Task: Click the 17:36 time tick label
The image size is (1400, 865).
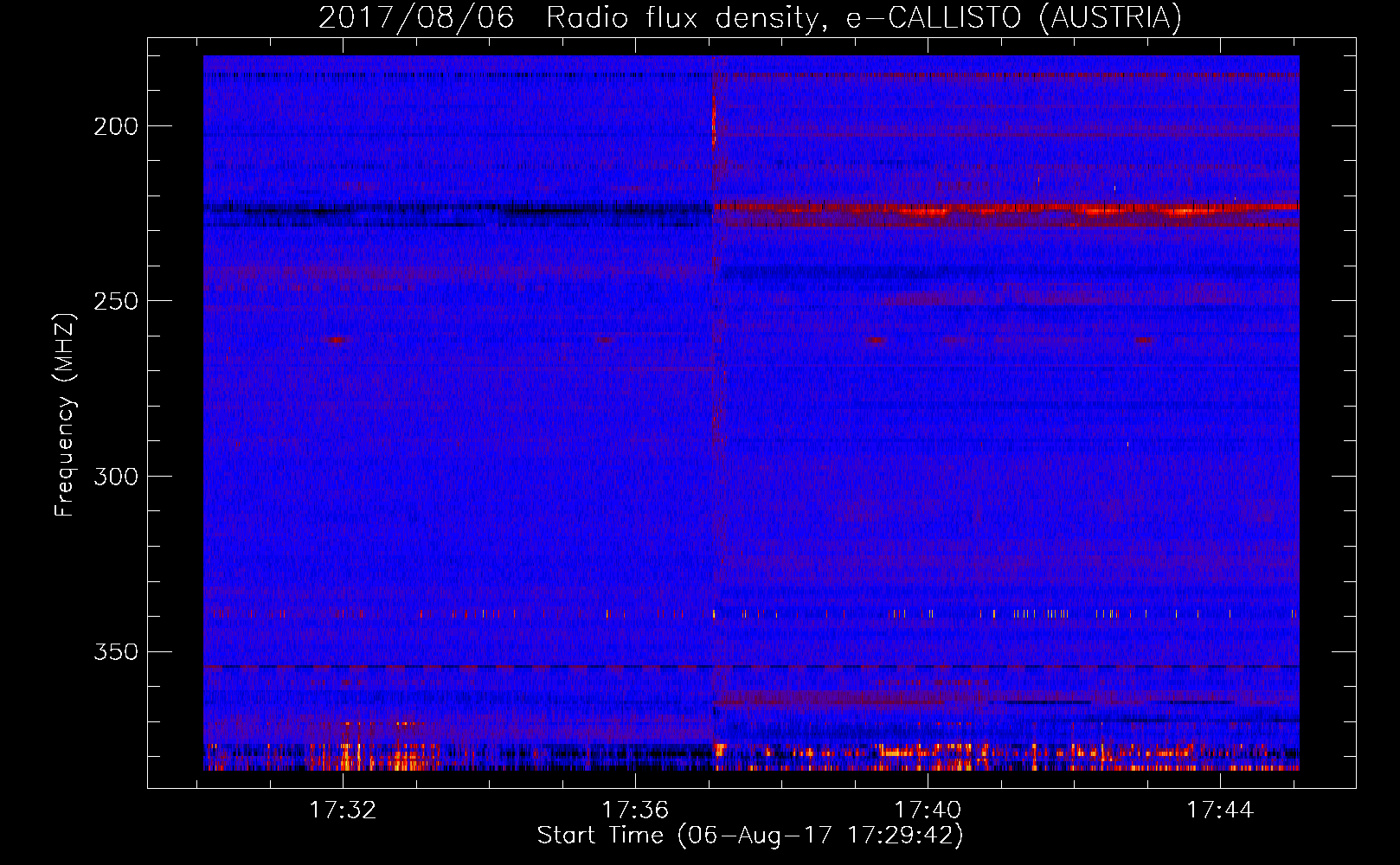Action: (x=636, y=811)
